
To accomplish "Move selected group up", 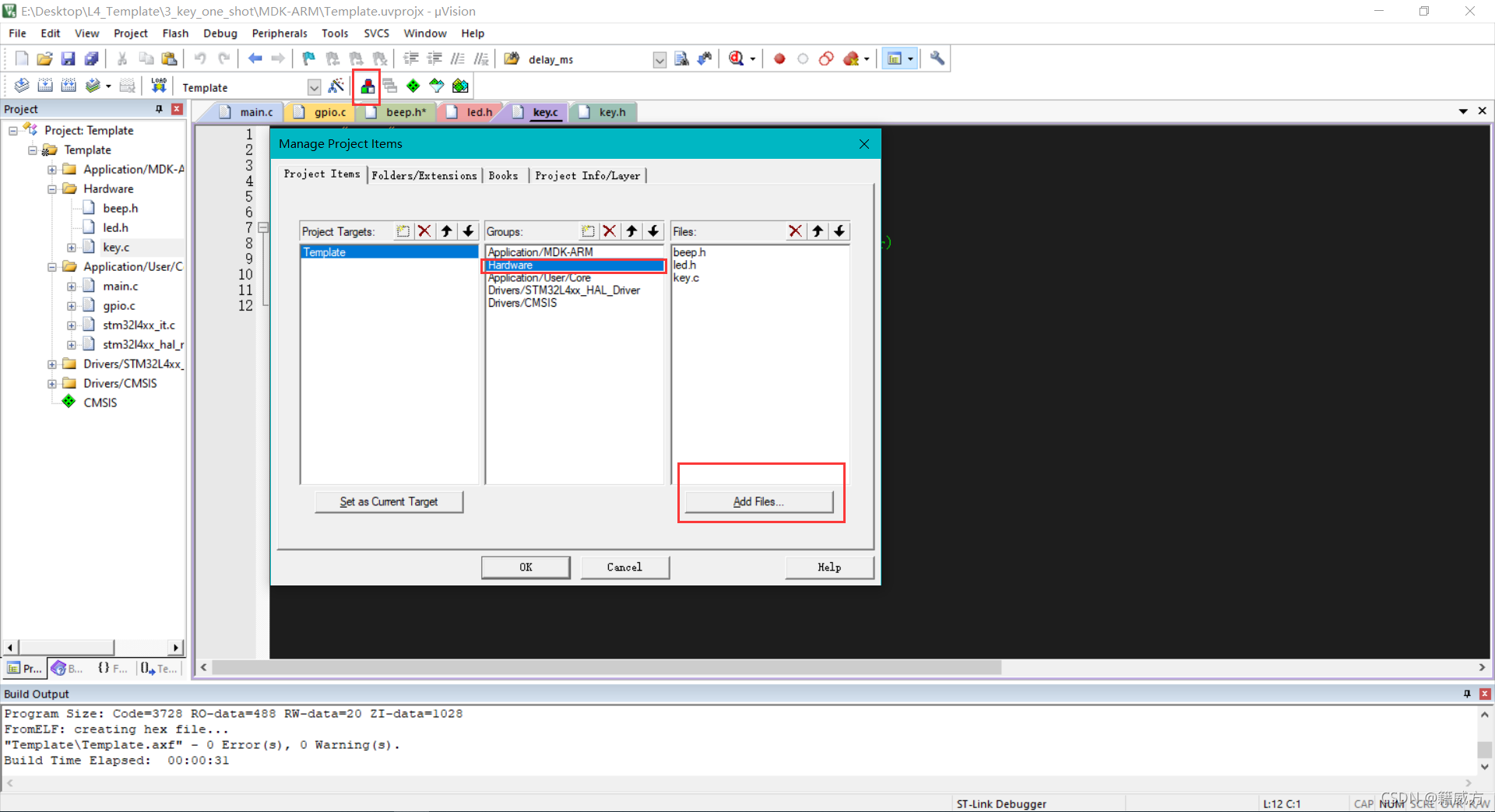I will click(x=631, y=231).
